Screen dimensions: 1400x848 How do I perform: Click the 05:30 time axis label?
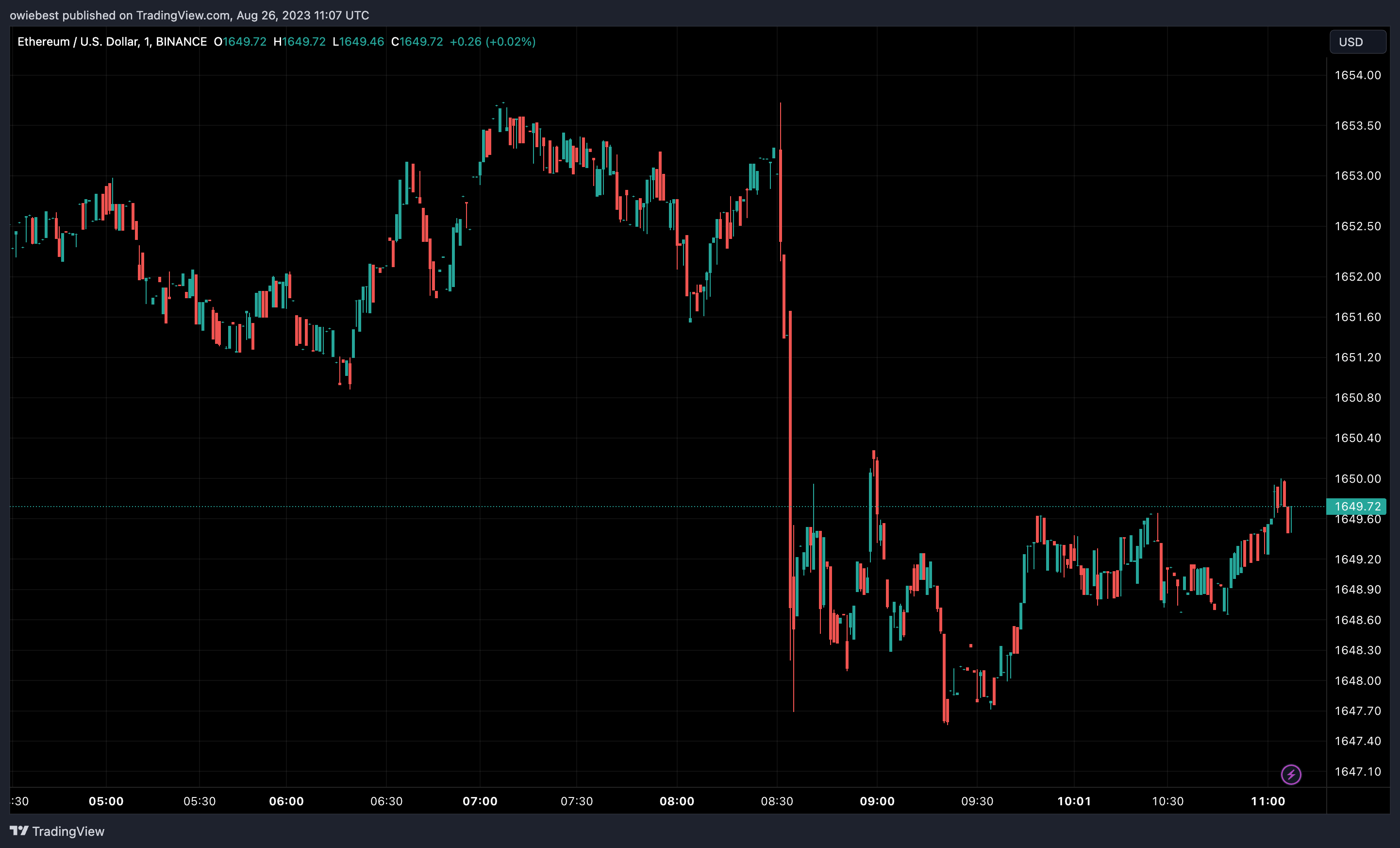click(x=200, y=801)
